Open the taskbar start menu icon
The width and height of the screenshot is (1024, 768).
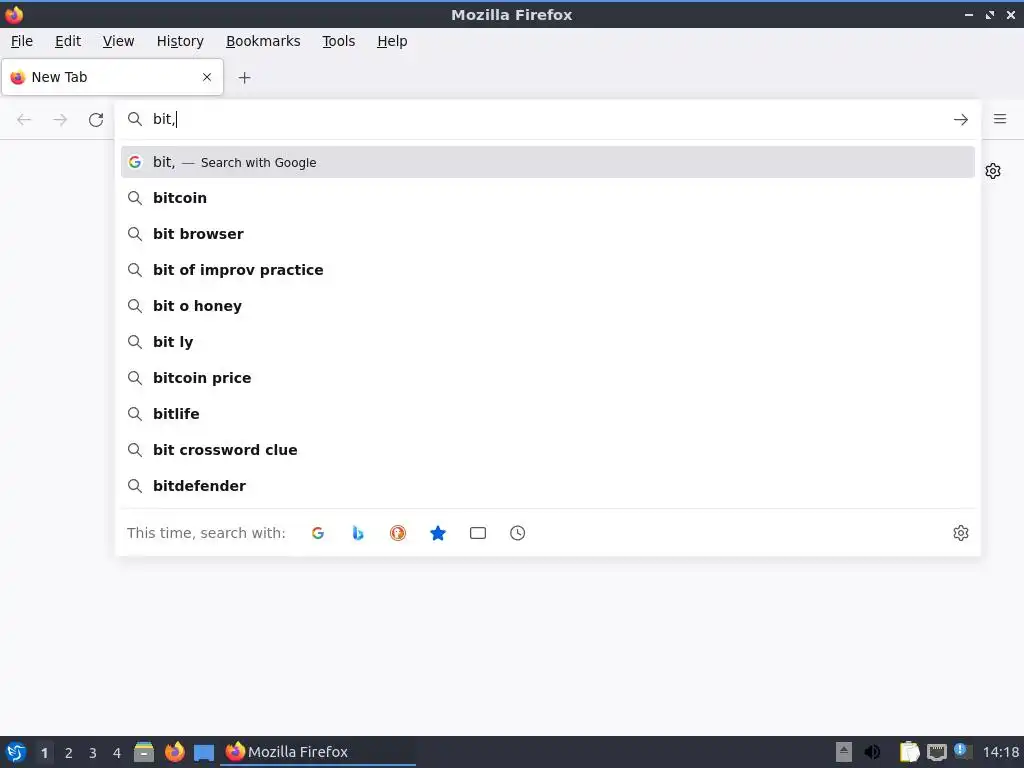tap(16, 752)
